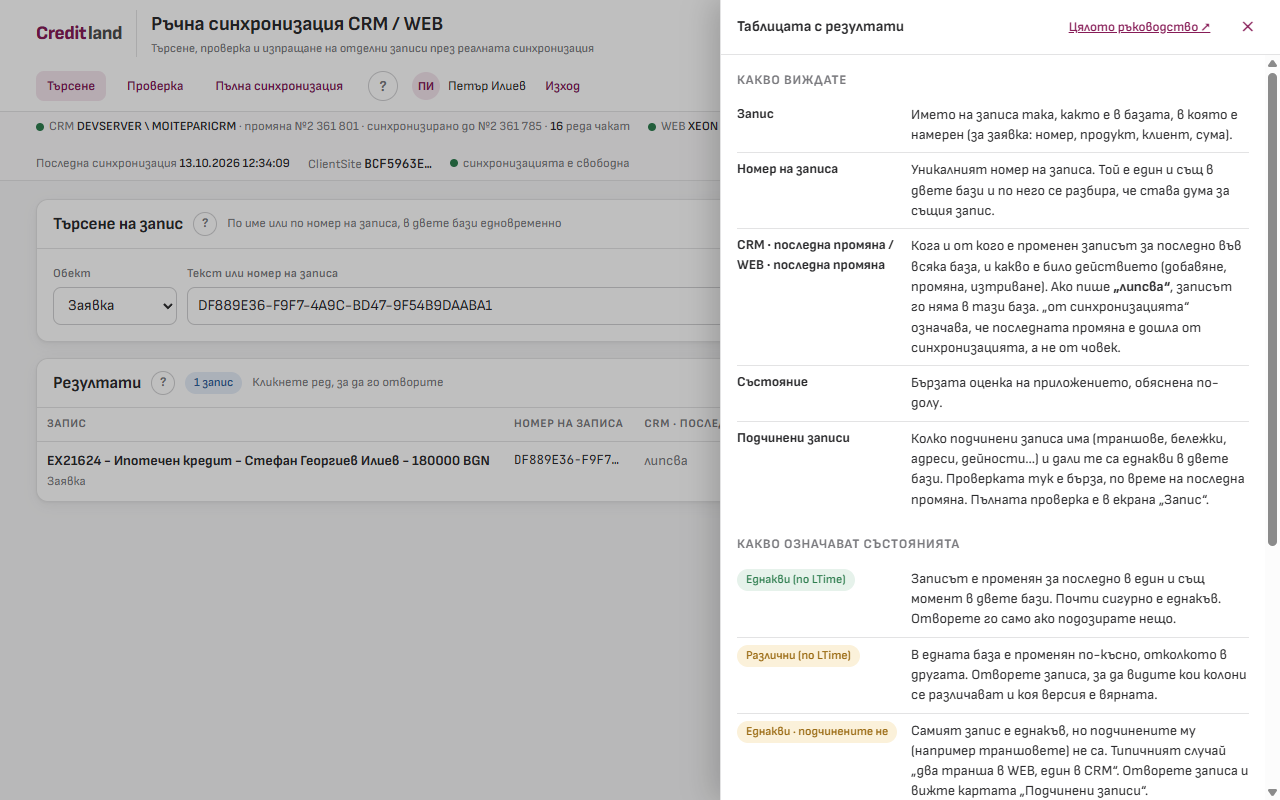Click the Ръчна синхронизация CRM / WEB title
The width and height of the screenshot is (1280, 800).
297,24
